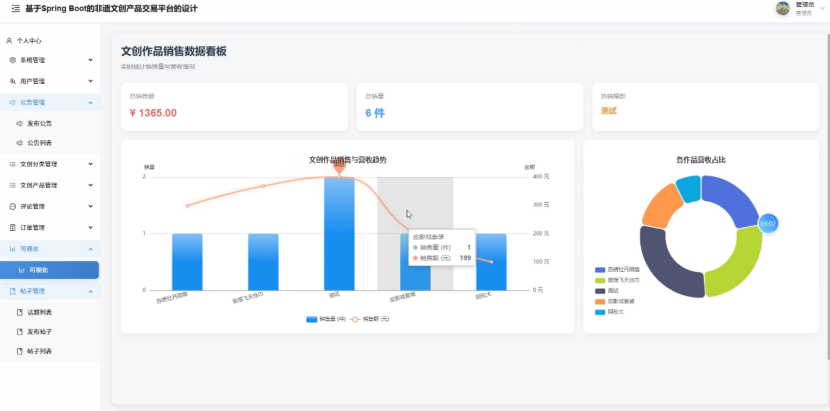Click the chart icon in the highlighted 可视化 item
This screenshot has width=830, height=411.
click(22, 270)
